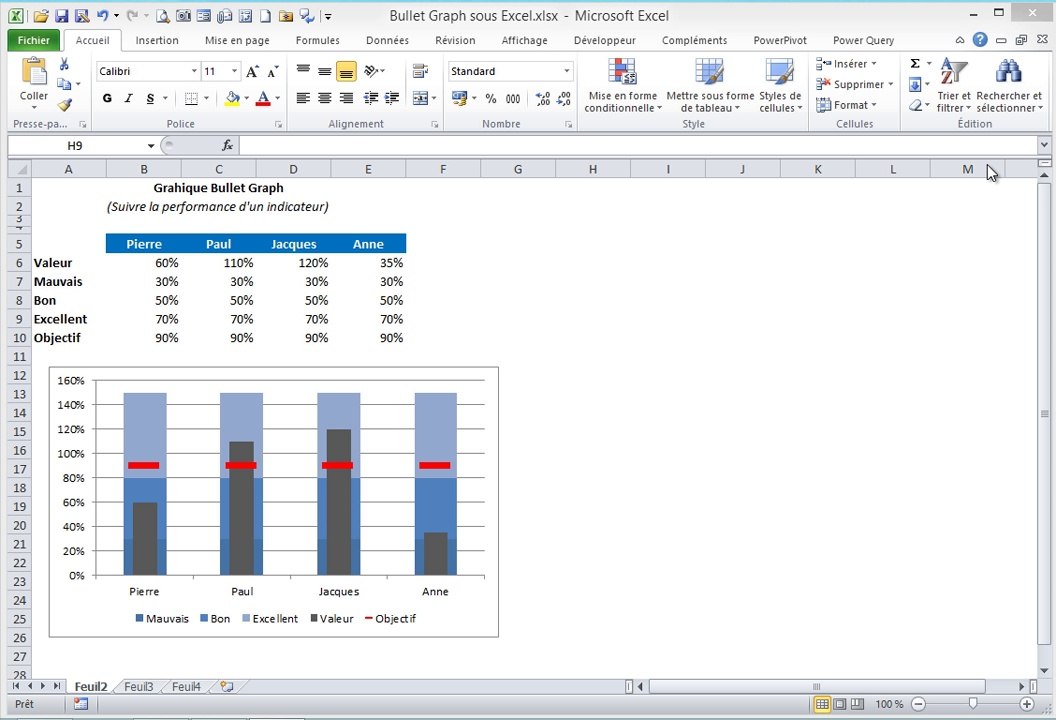
Task: Click the AutoSum sigma icon
Action: 915,63
